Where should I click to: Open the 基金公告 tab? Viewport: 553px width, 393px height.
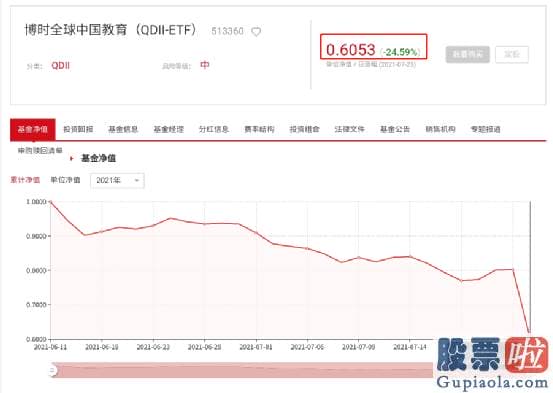(x=395, y=129)
